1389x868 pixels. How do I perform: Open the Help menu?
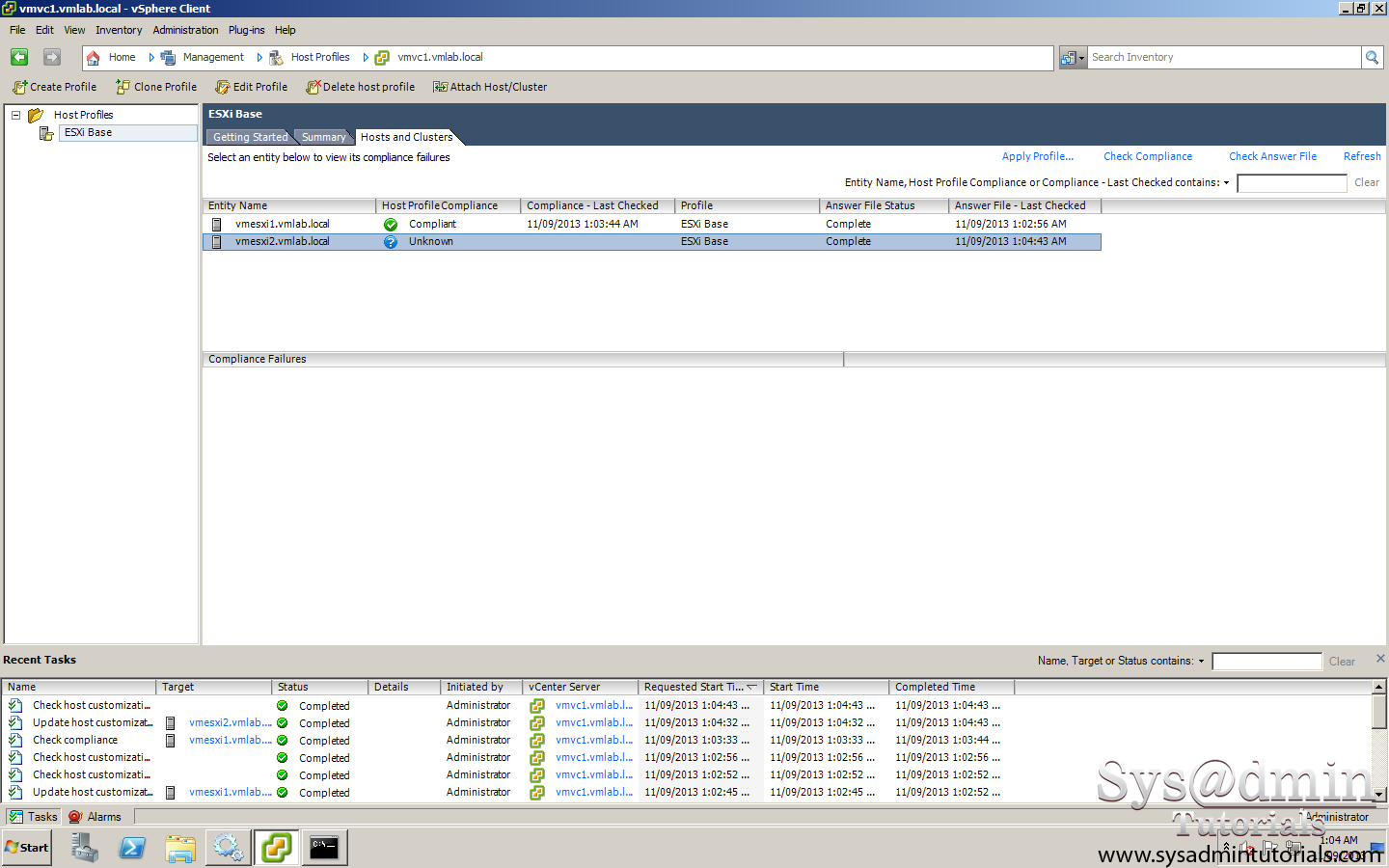(x=285, y=30)
